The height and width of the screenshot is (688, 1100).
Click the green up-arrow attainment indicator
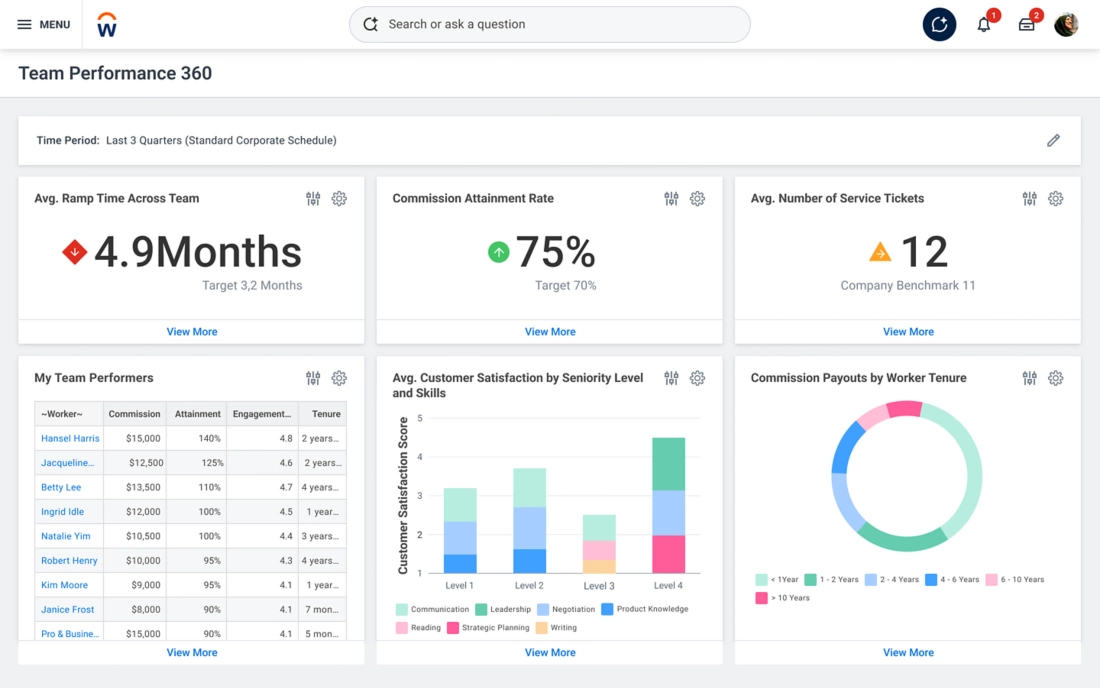(498, 252)
